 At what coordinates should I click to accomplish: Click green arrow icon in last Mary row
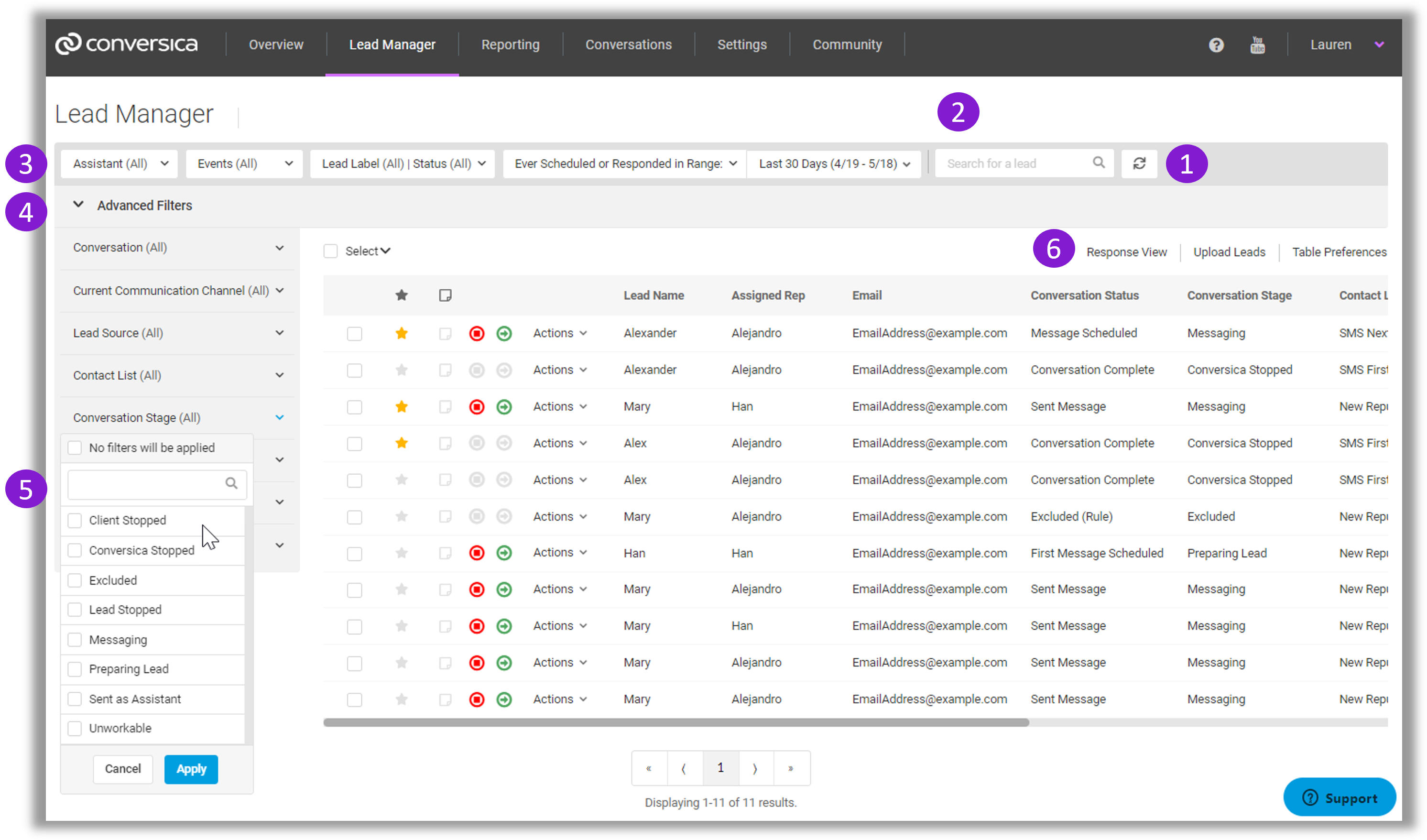(x=504, y=699)
